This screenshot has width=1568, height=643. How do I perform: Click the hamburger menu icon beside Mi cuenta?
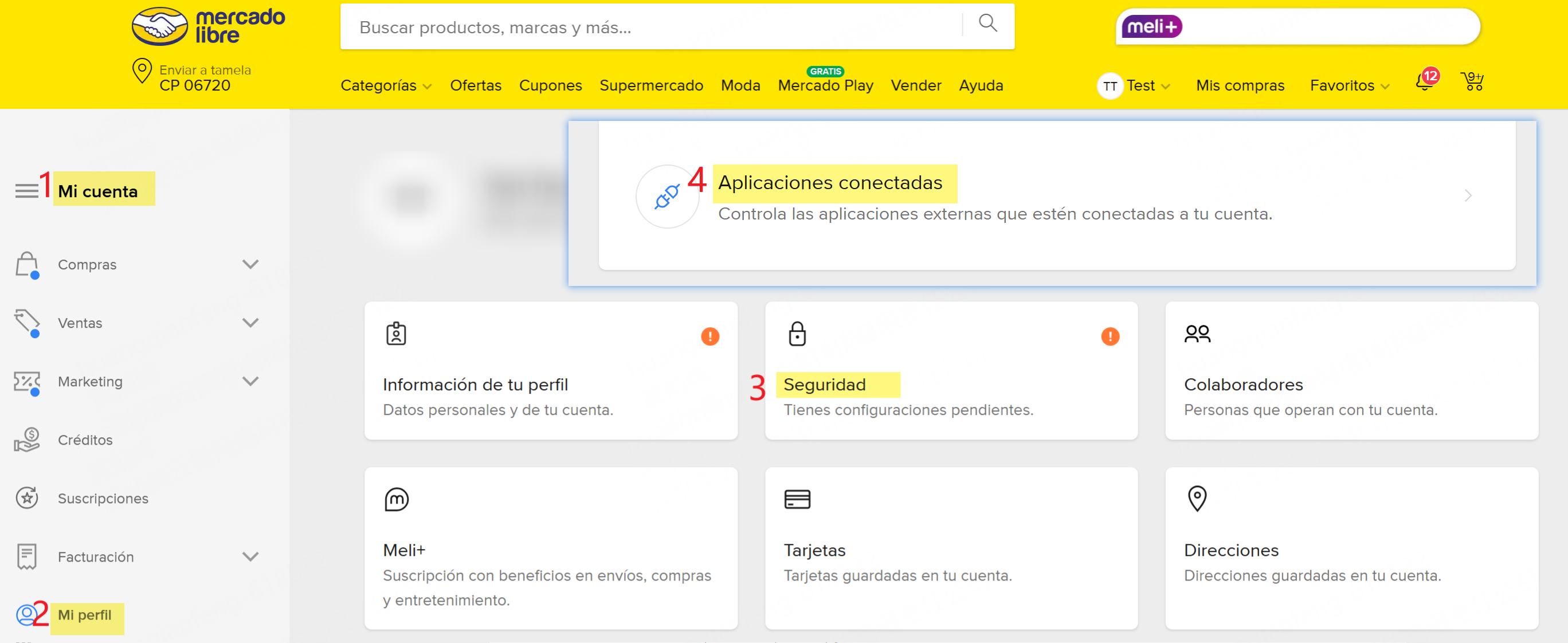[27, 191]
